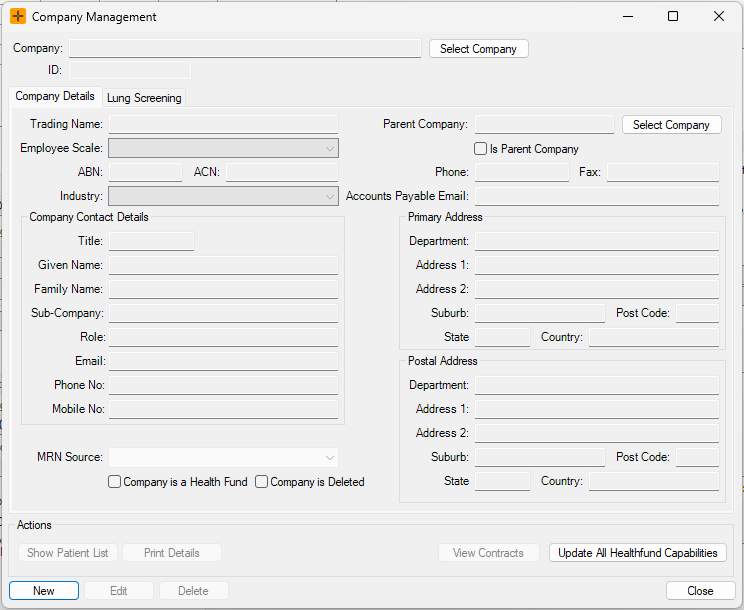This screenshot has height=610, width=744.
Task: Focus the Accounts Payable Email field
Action: [x=596, y=197]
